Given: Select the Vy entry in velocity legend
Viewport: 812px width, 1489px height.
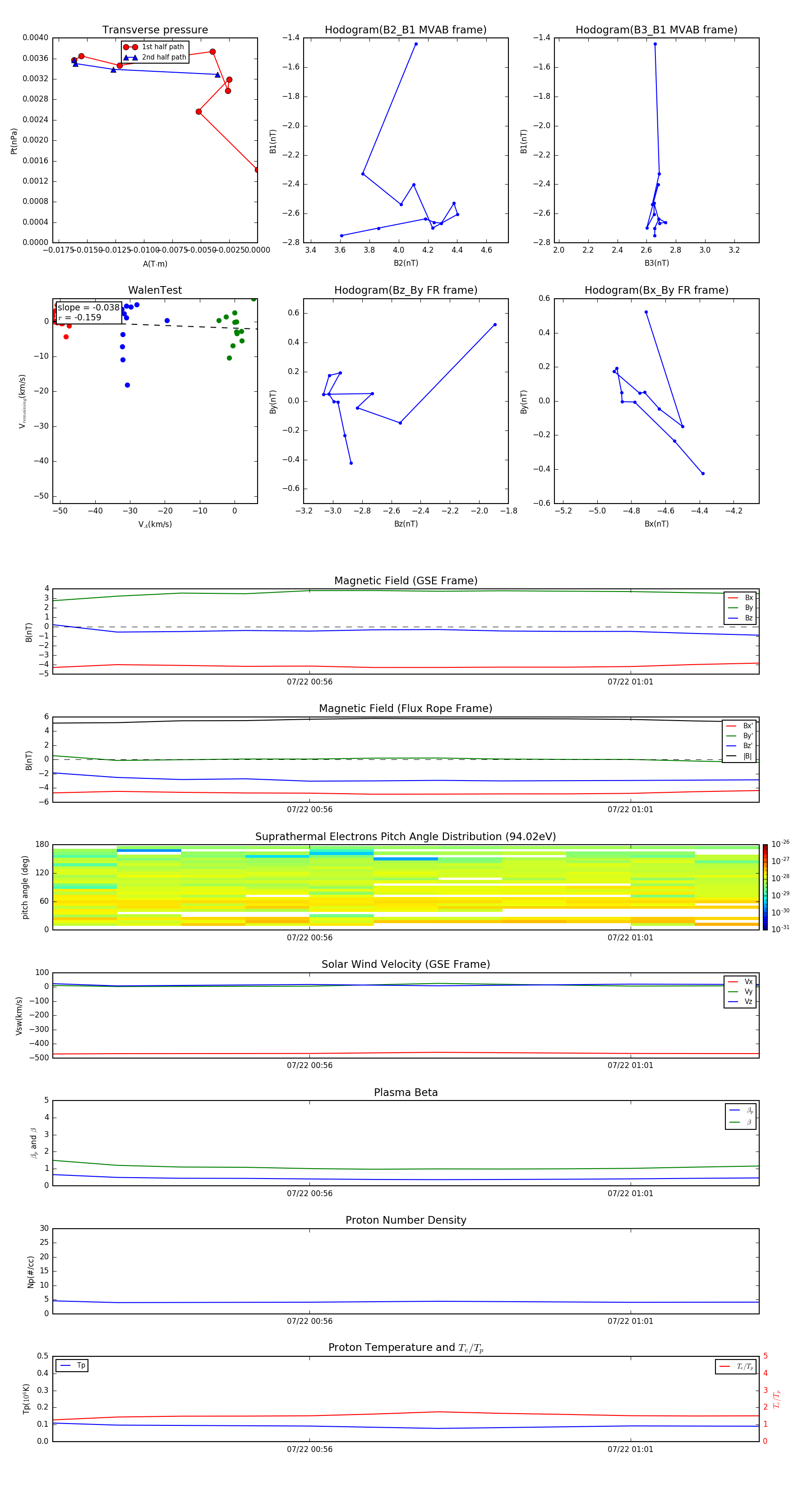Looking at the screenshot, I should click(x=740, y=991).
